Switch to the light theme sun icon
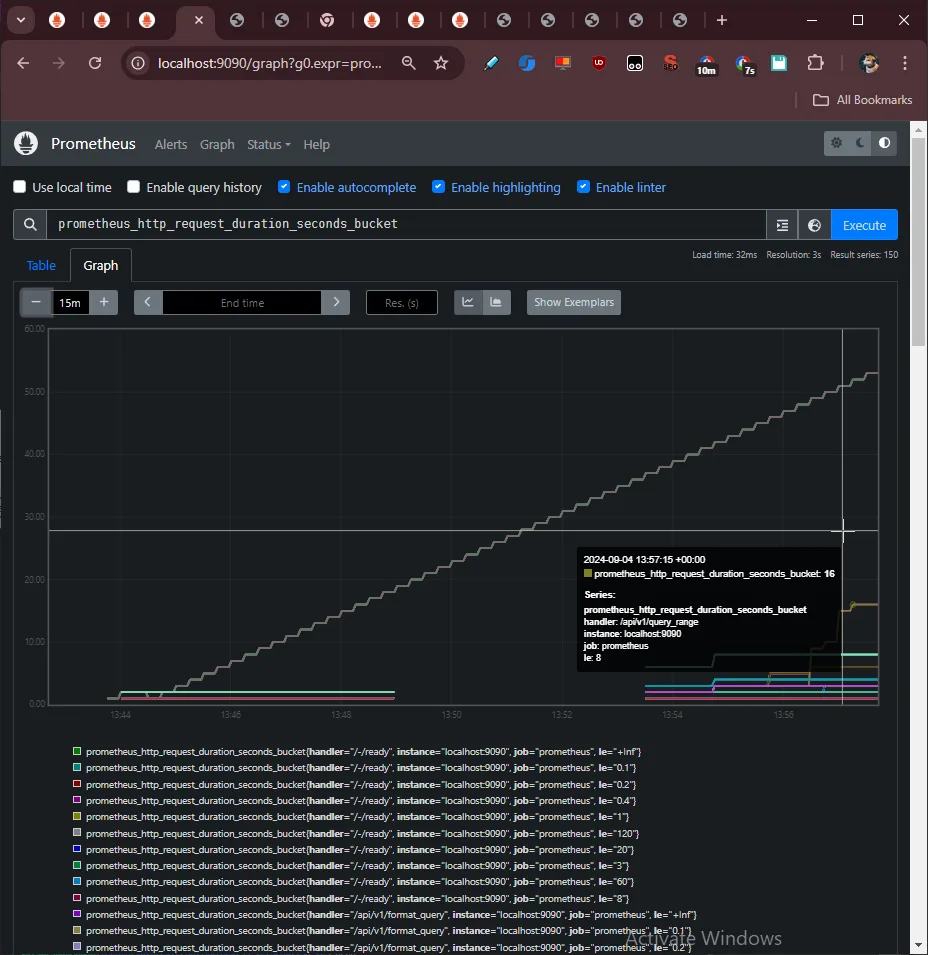Image resolution: width=928 pixels, height=955 pixels. (837, 144)
